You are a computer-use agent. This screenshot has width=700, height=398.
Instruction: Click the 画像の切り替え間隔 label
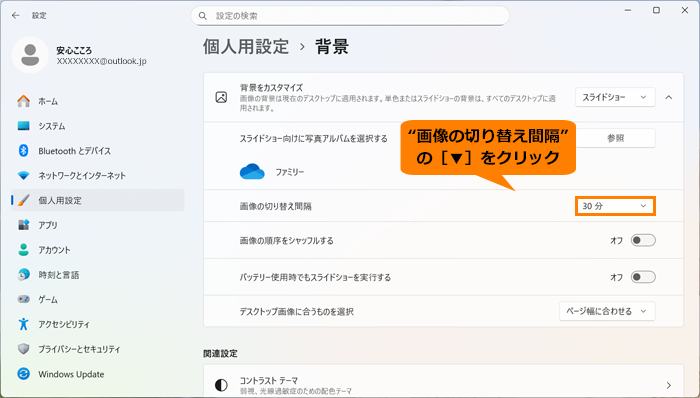275,206
